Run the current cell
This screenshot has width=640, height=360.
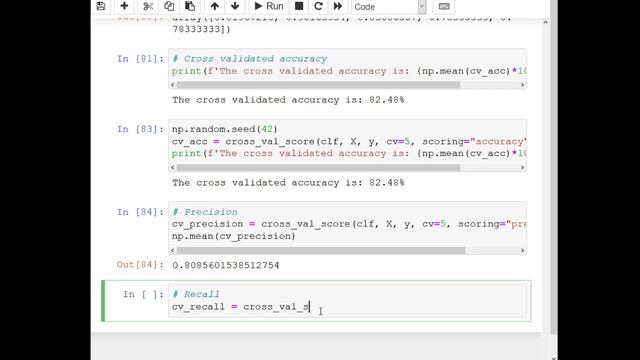tap(269, 6)
